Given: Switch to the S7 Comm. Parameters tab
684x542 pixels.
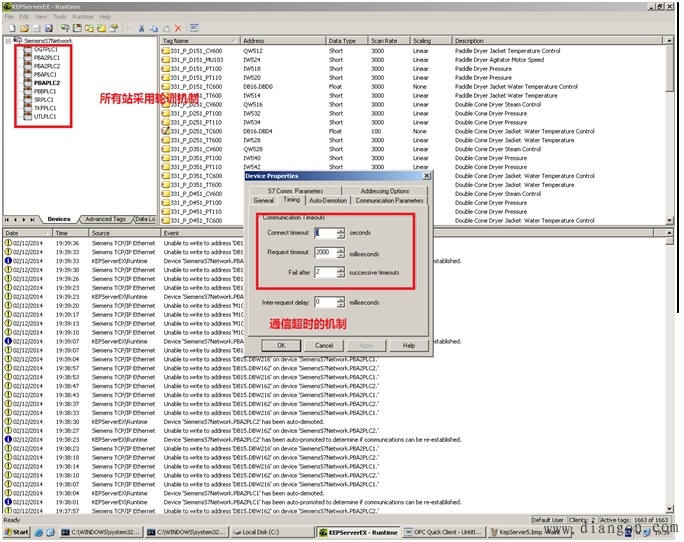Looking at the screenshot, I should coord(295,191).
